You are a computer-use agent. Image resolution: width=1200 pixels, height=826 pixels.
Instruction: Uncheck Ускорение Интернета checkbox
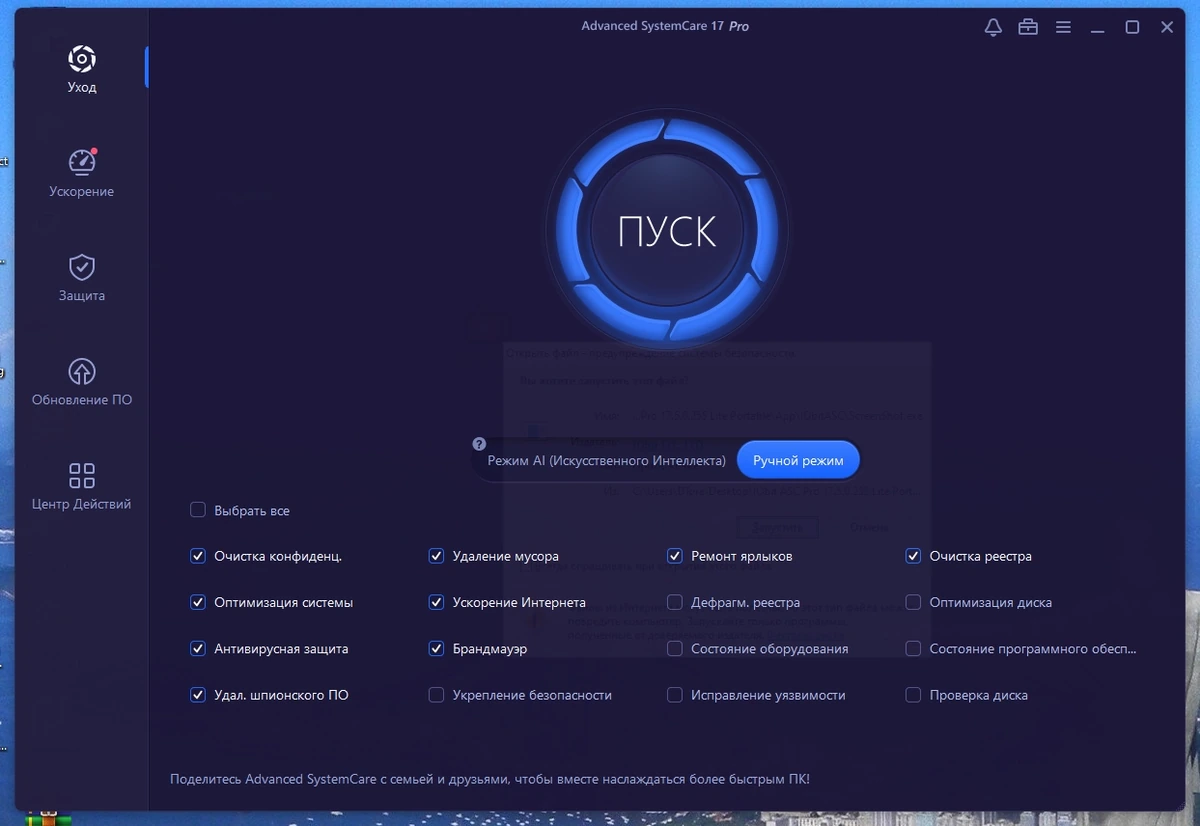pyautogui.click(x=436, y=602)
